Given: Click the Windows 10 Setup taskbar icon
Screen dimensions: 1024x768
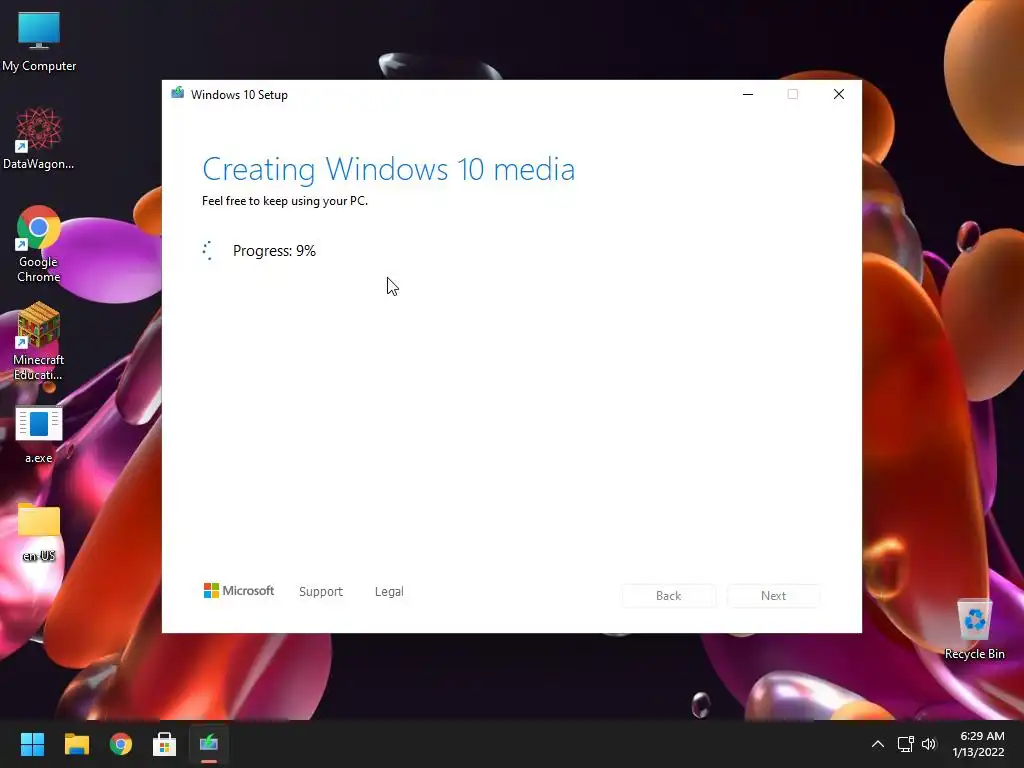Looking at the screenshot, I should pyautogui.click(x=209, y=744).
